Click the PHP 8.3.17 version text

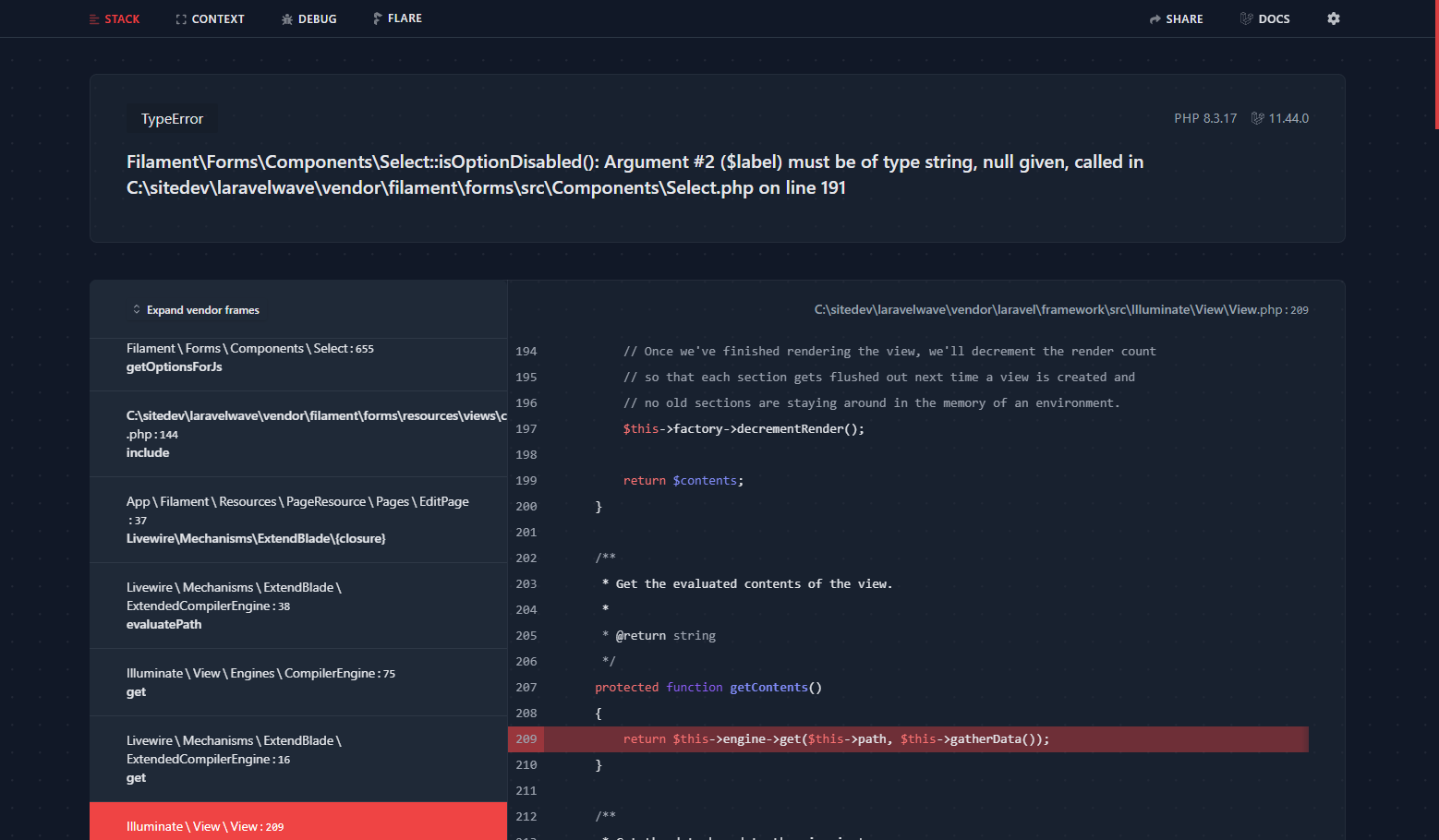(x=1205, y=118)
